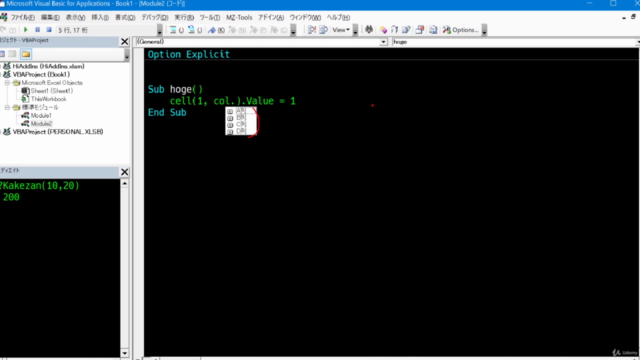Select HiAddIns (HiAddIns.xlam) project

48,66
